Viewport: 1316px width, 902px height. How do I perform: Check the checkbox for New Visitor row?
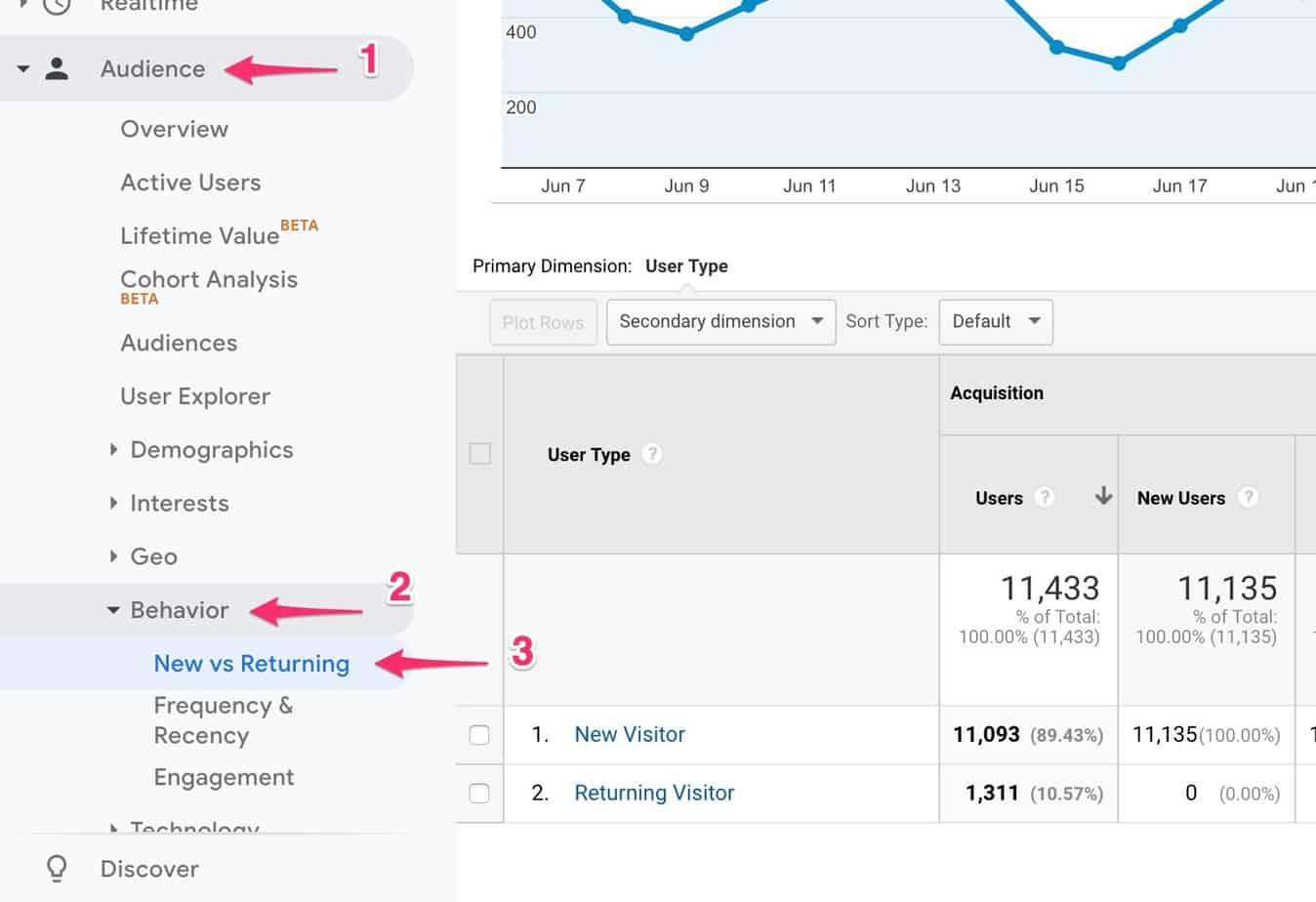pyautogui.click(x=478, y=734)
